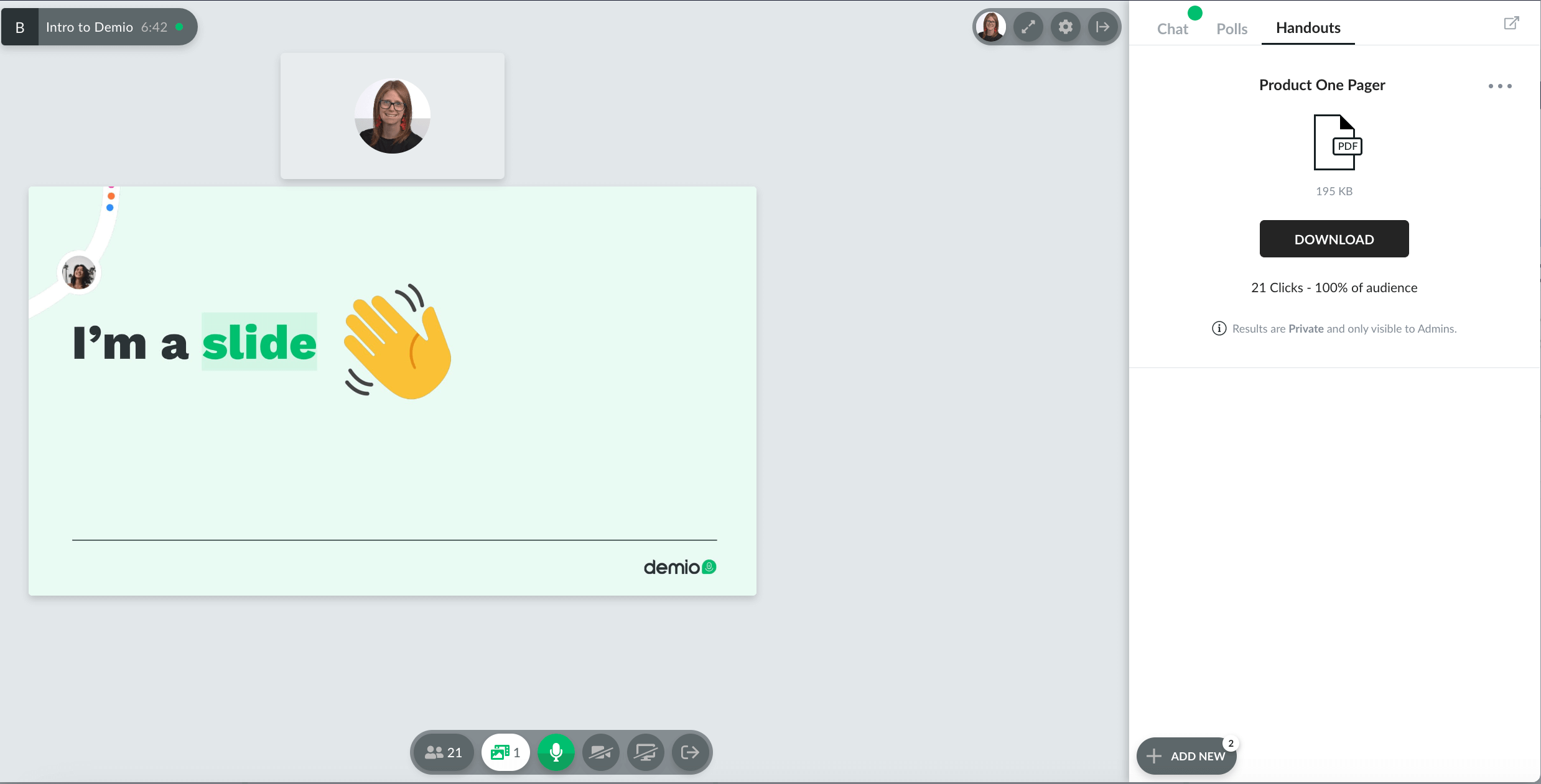Click the badge showing 2 on Add New
This screenshot has height=784, width=1541.
point(1231,744)
